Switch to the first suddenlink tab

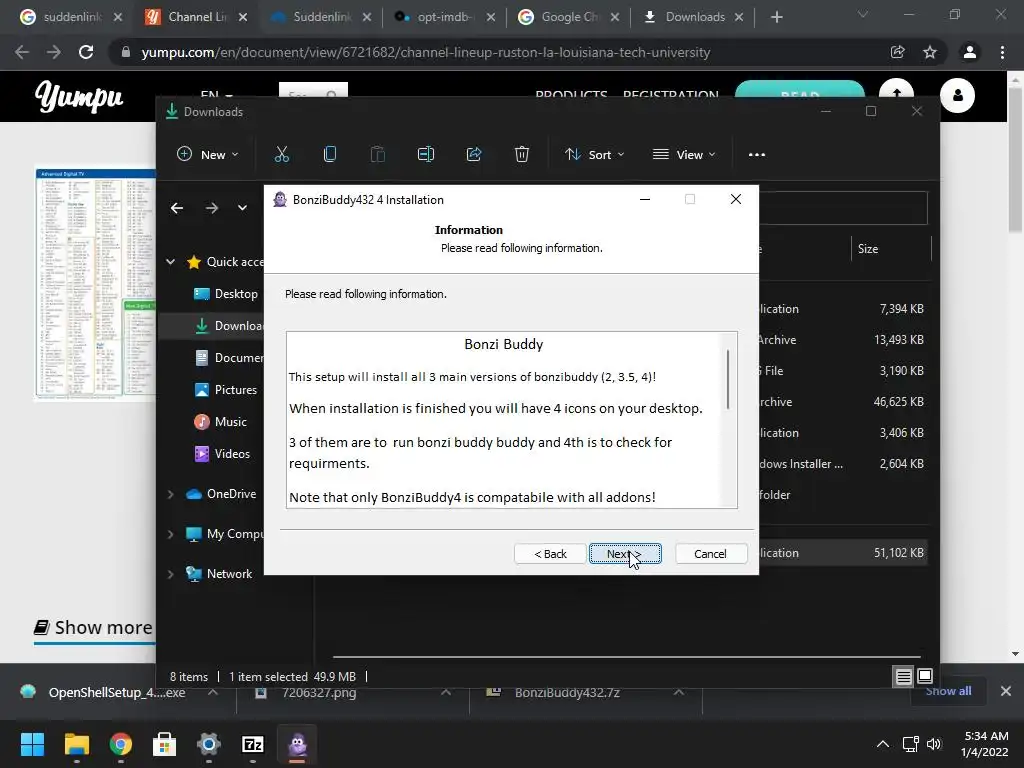(x=71, y=17)
